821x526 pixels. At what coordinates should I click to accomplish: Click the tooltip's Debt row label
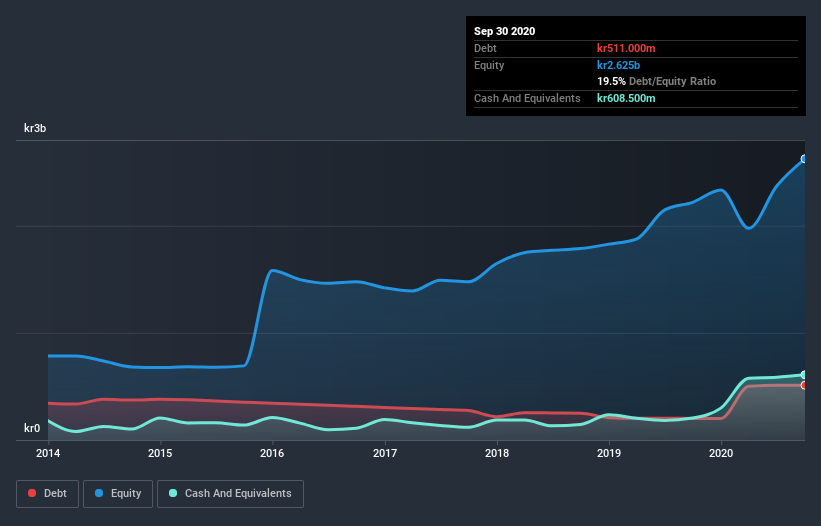tap(485, 48)
